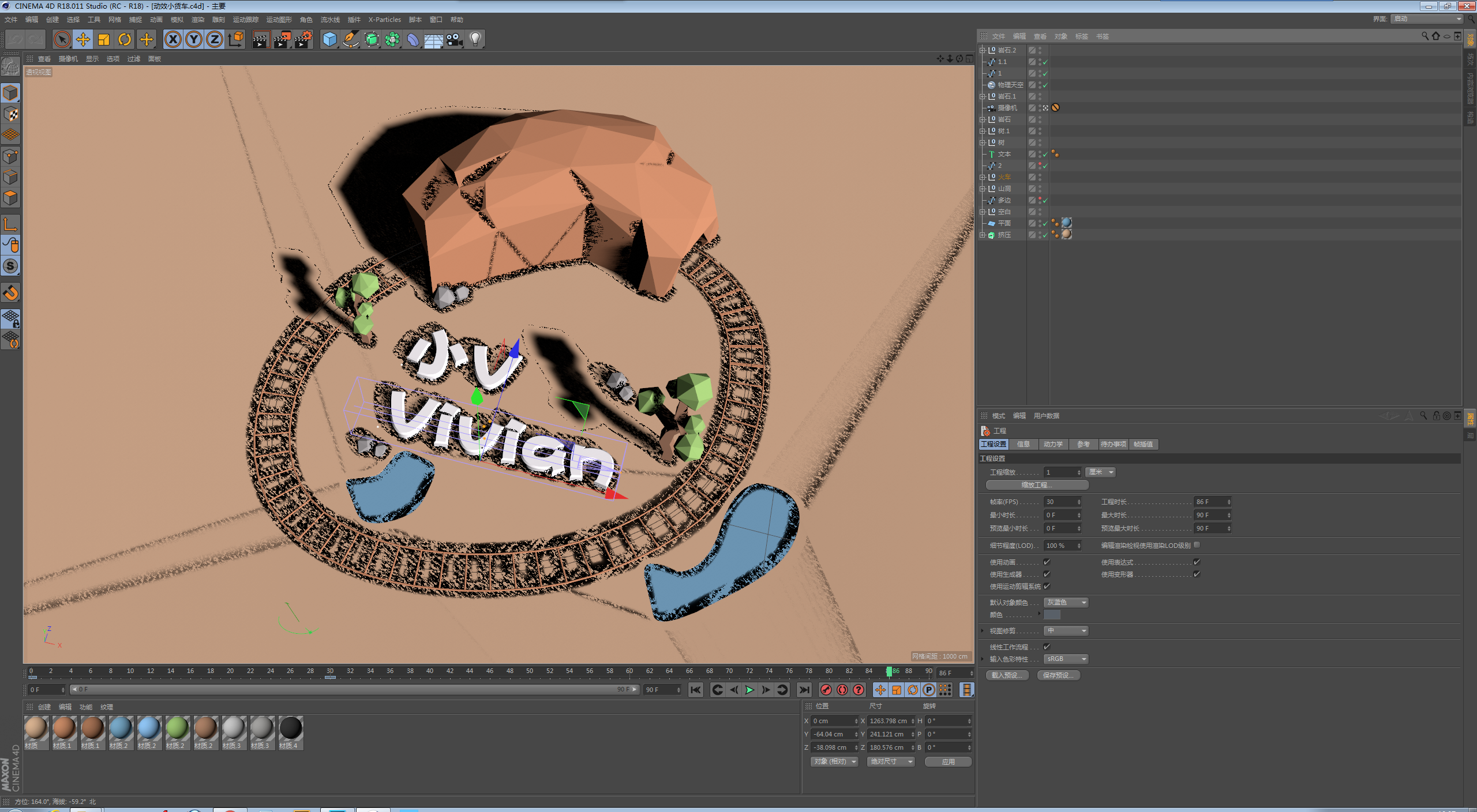Open the 渲染 menu
Image resolution: width=1477 pixels, height=812 pixels.
[x=198, y=20]
